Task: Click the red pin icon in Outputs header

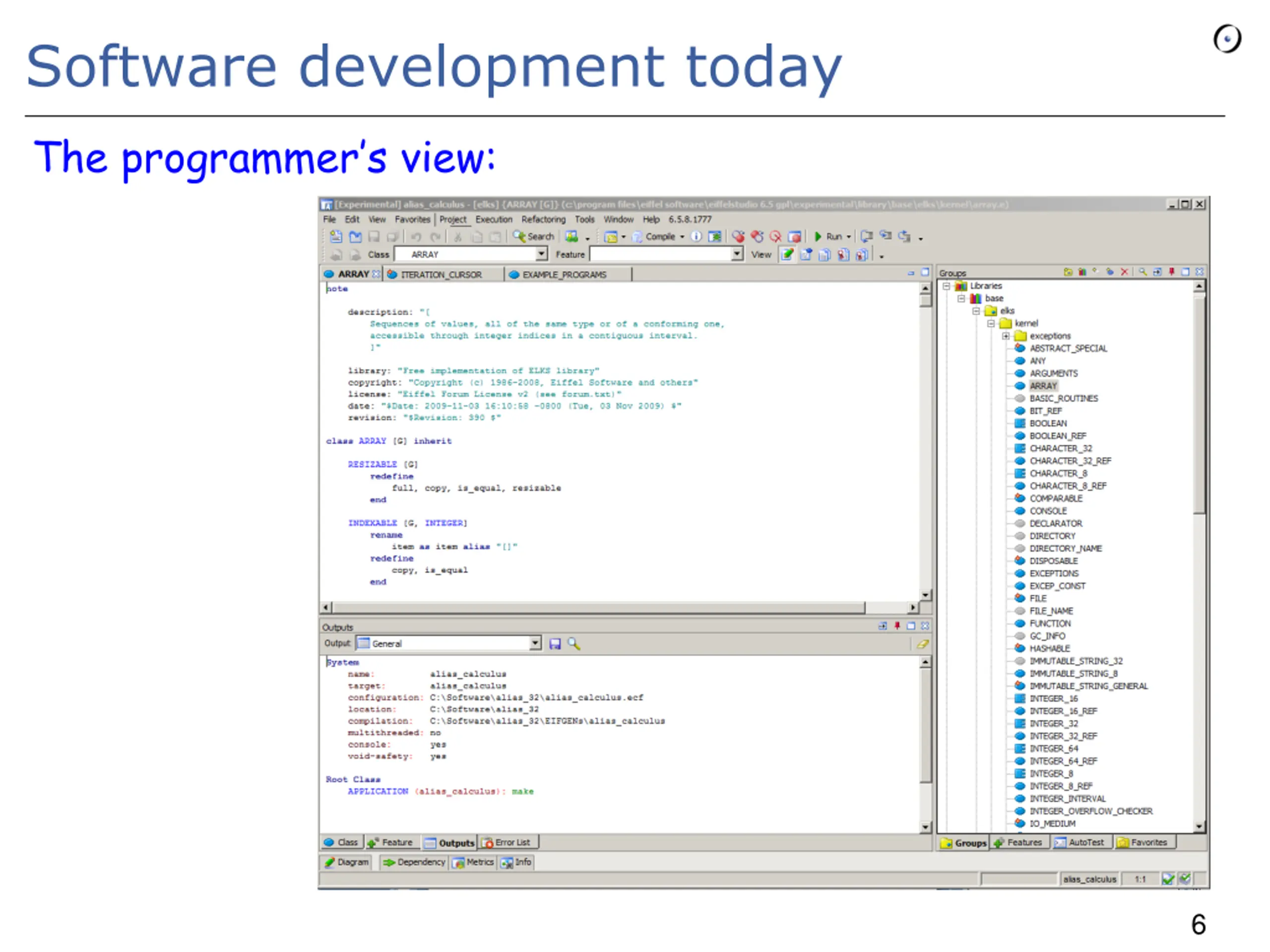Action: (x=897, y=626)
